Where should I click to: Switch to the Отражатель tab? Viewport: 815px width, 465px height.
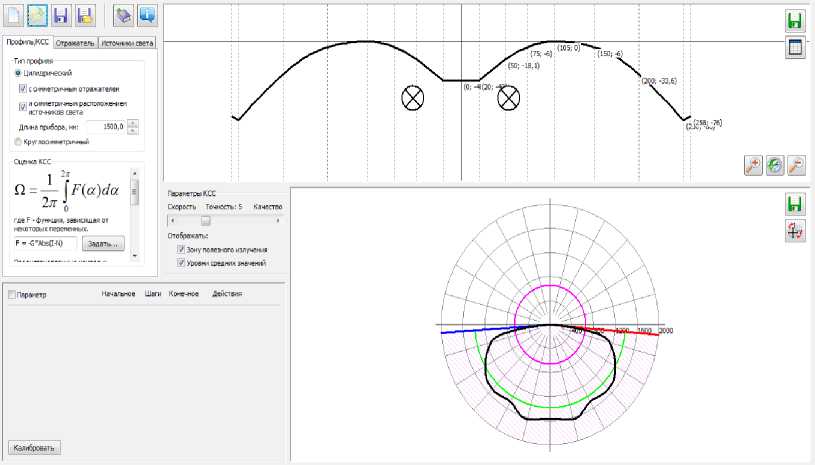point(75,43)
